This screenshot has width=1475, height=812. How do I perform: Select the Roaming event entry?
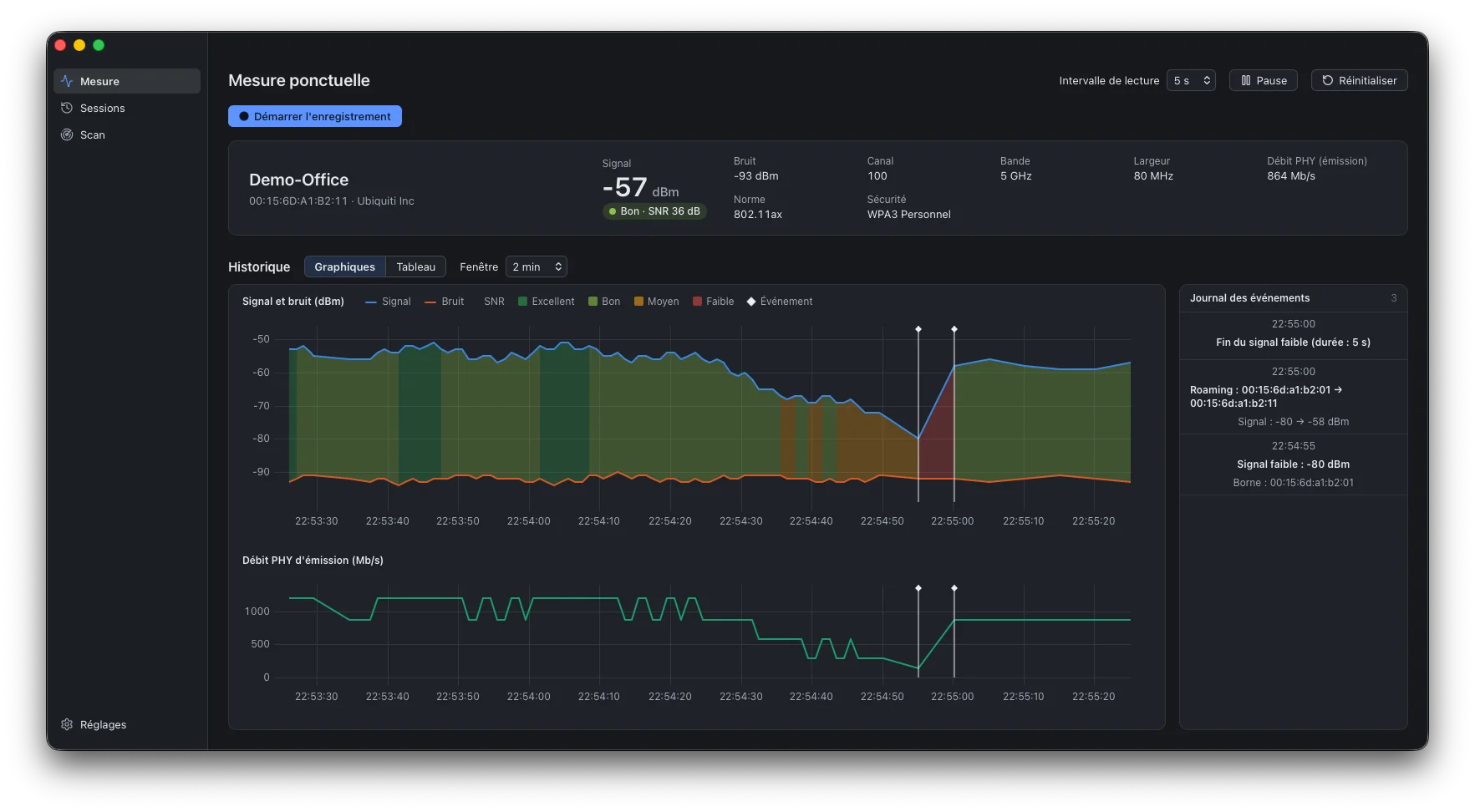[x=1293, y=397]
